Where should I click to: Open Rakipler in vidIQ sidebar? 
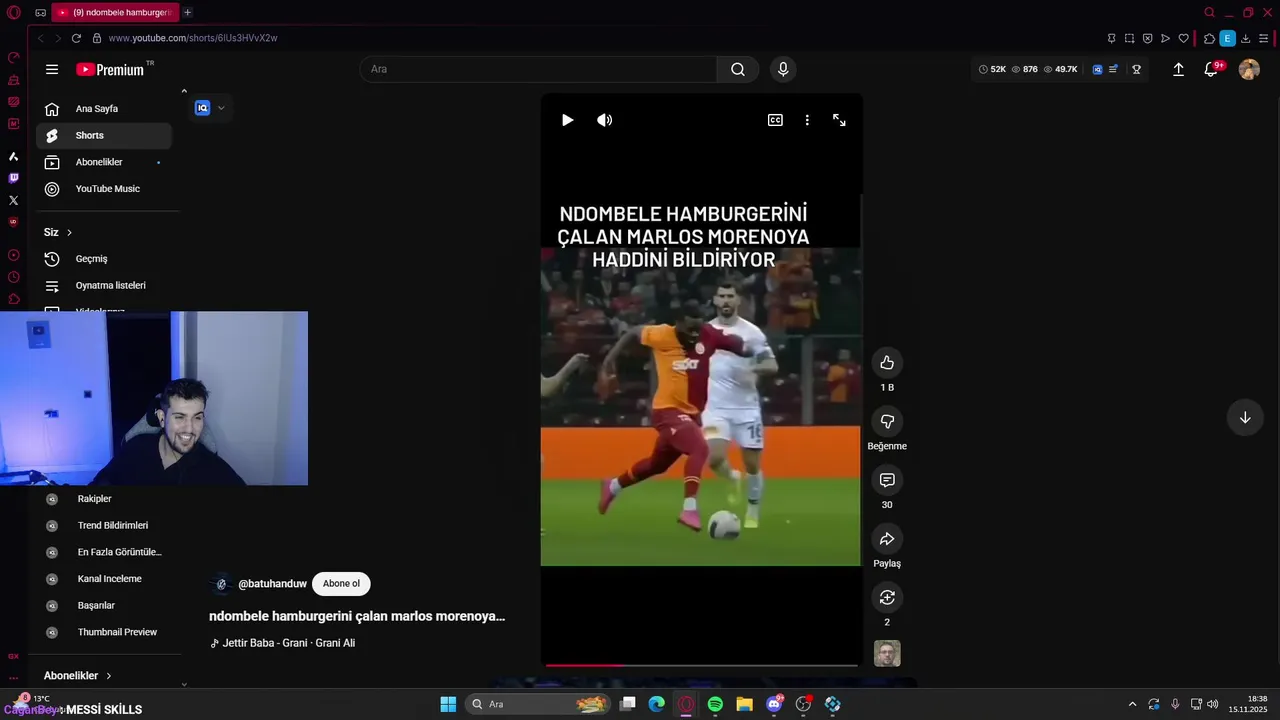[104, 499]
